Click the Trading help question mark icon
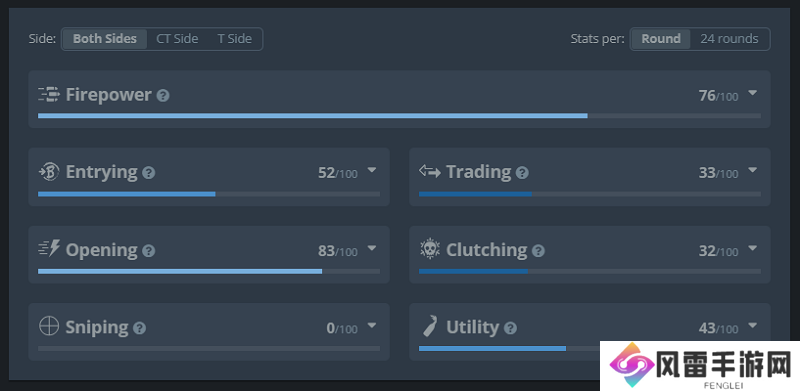 coord(522,173)
